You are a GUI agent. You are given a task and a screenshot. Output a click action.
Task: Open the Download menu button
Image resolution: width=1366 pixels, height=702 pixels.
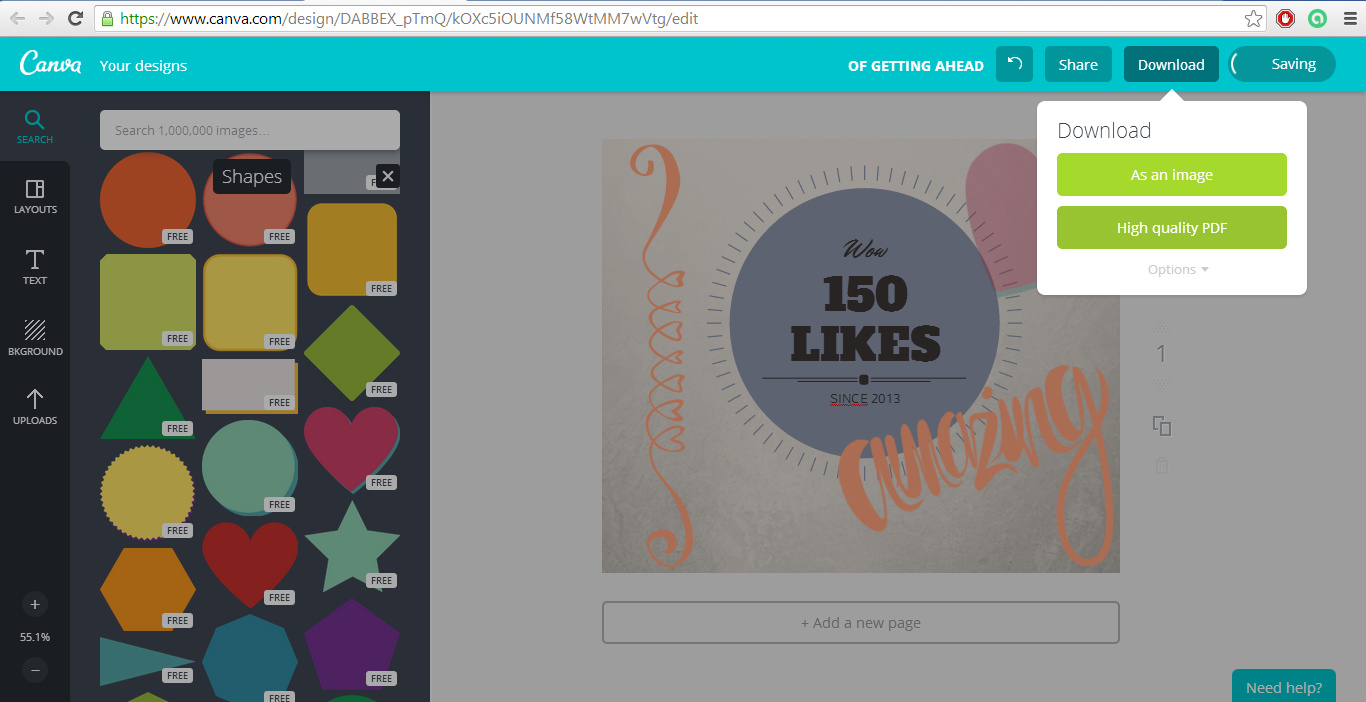(x=1170, y=64)
